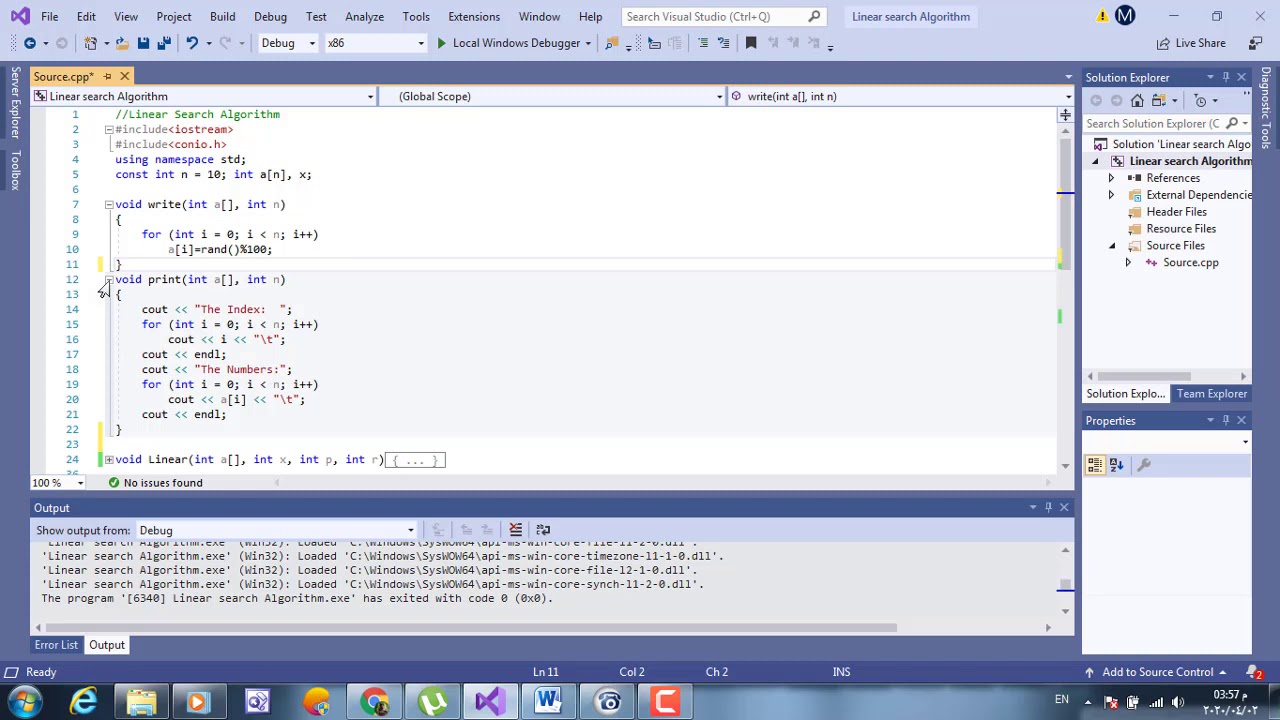
Task: Open Google Chrome from the taskbar
Action: tap(375, 701)
